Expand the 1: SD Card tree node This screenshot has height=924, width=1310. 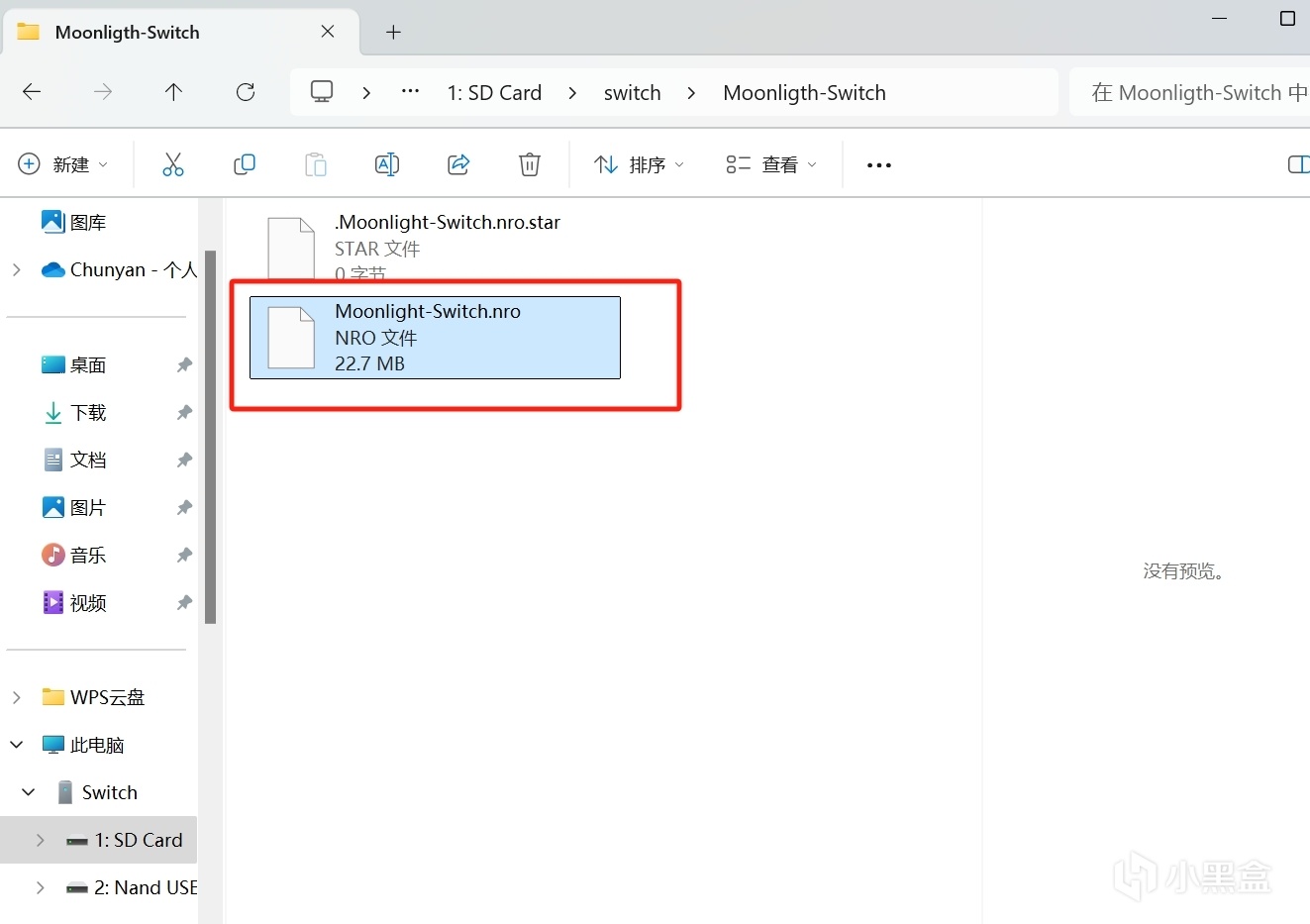tap(40, 840)
